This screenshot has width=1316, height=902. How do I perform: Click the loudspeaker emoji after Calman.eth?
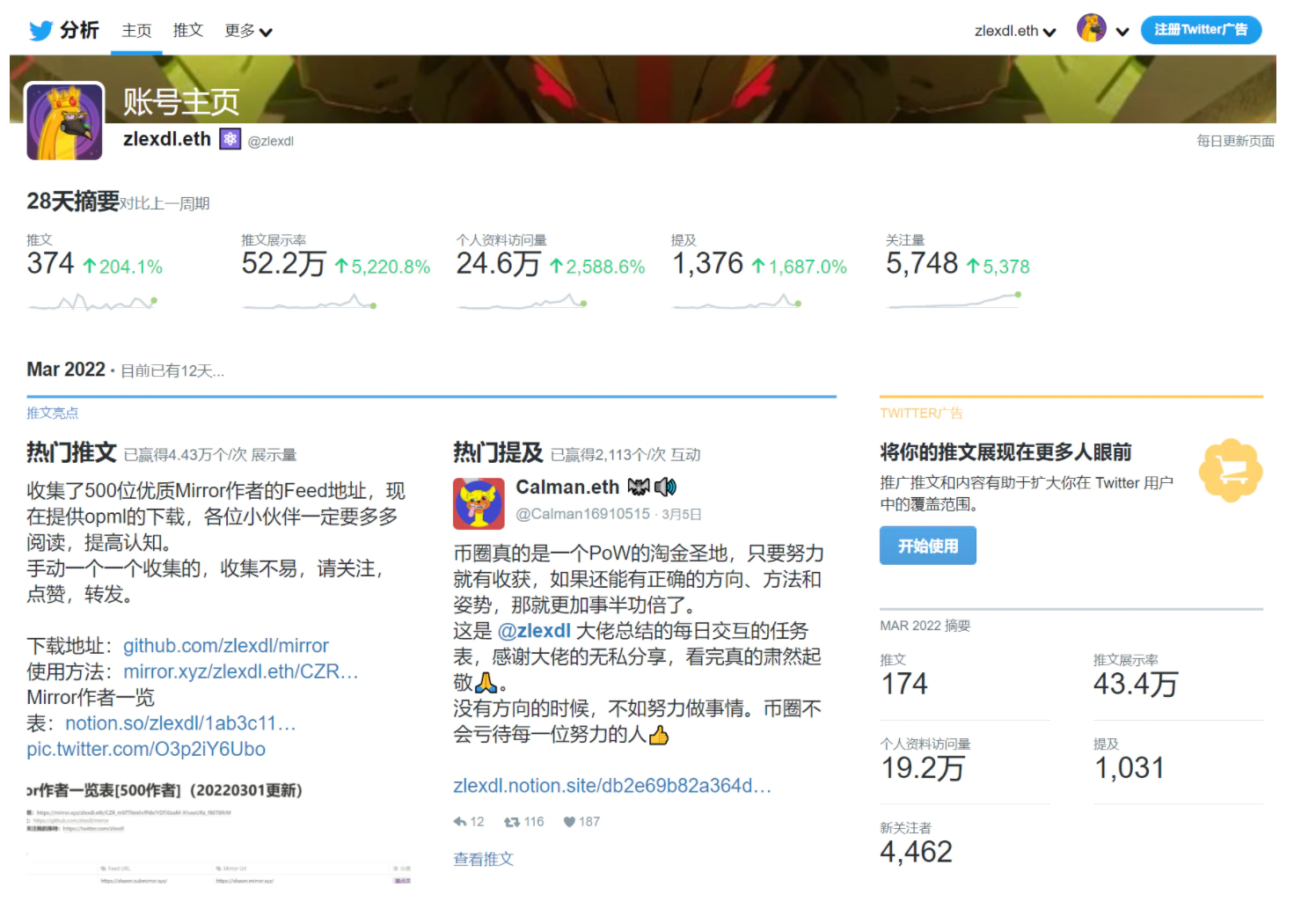pyautogui.click(x=665, y=487)
